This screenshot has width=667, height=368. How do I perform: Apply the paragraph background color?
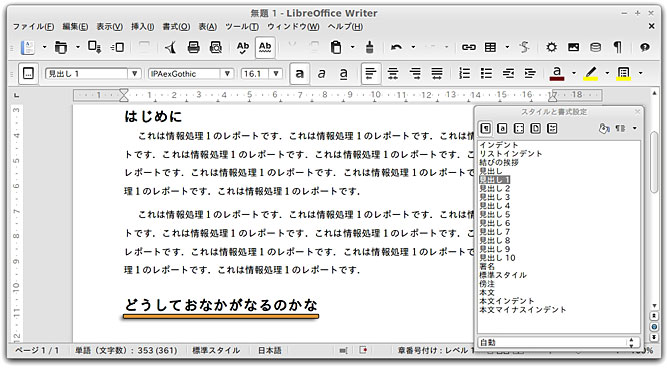click(x=624, y=74)
